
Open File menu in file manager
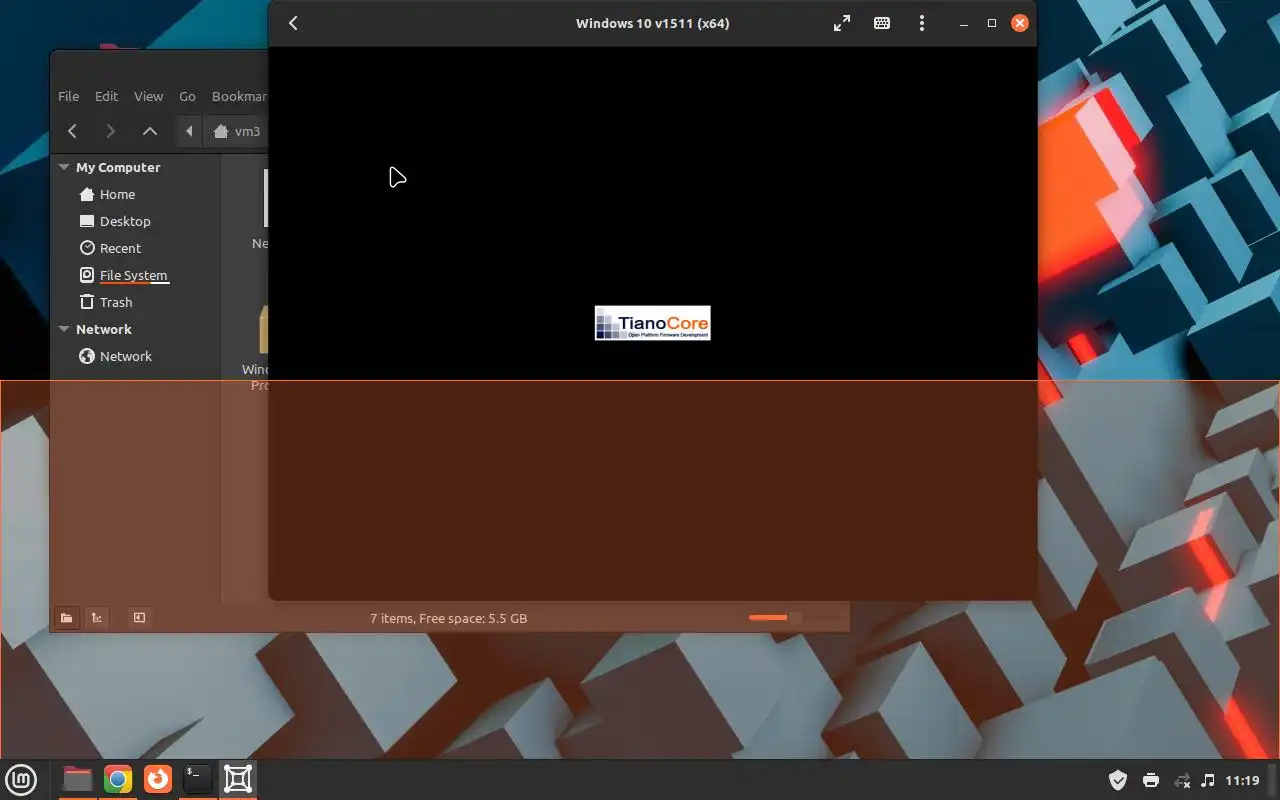68,96
